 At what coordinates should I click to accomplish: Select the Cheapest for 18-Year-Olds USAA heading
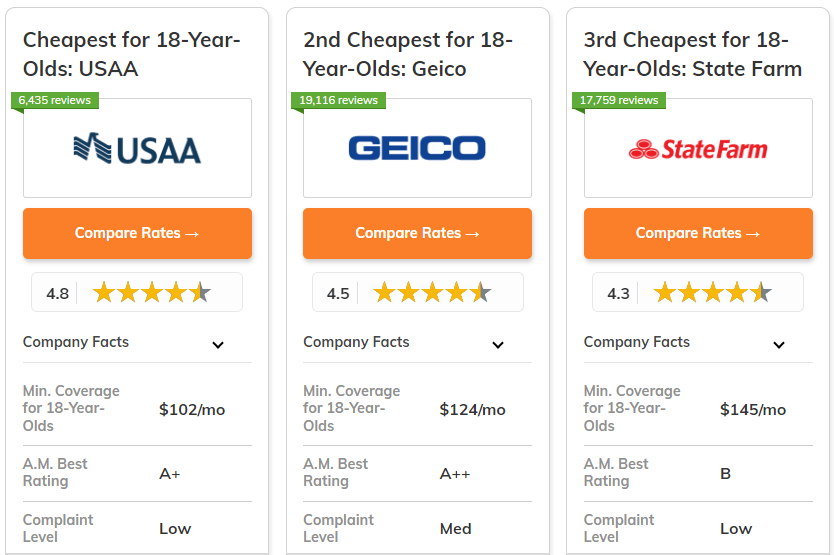click(x=132, y=54)
